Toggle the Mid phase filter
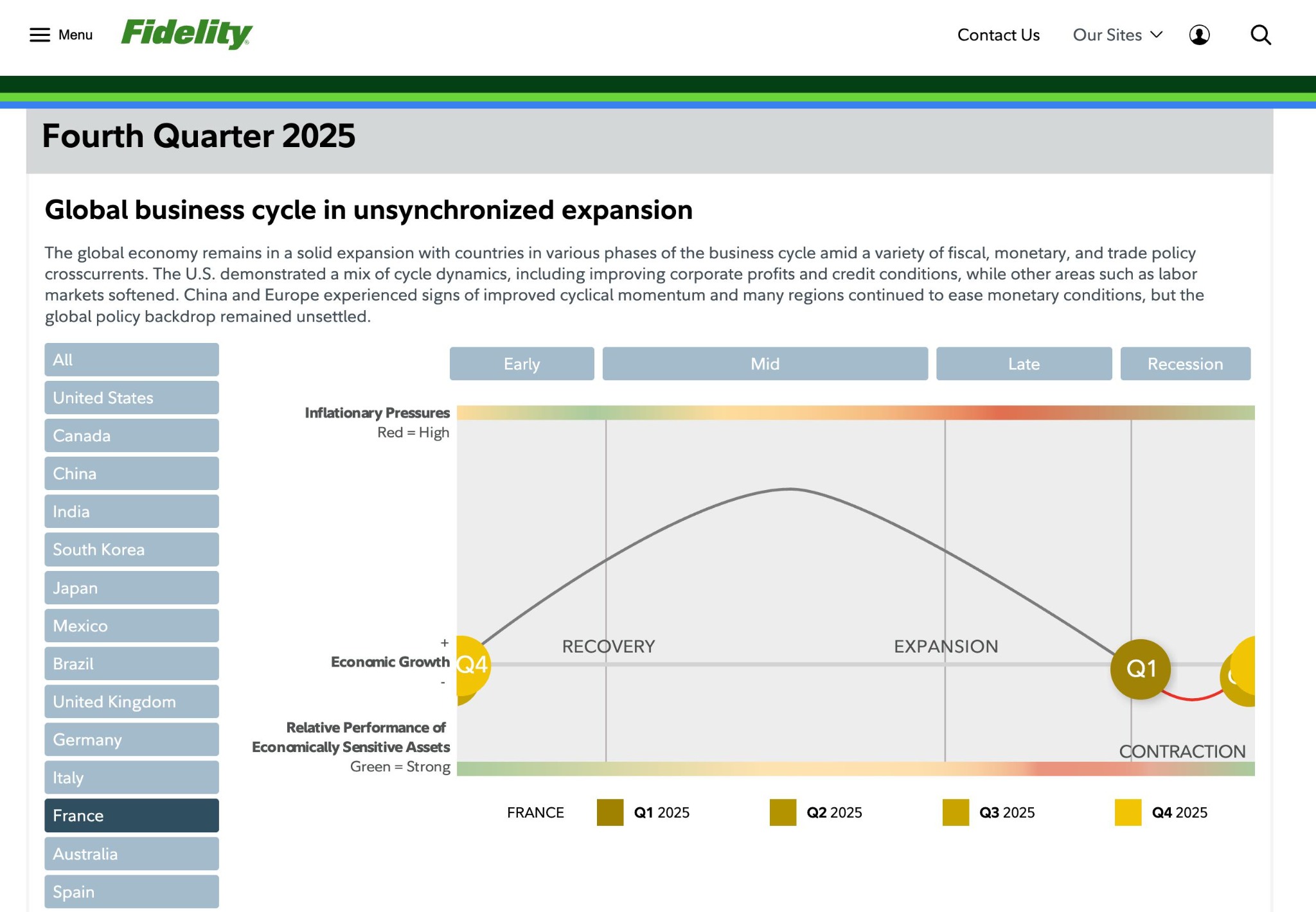1316x912 pixels. pos(764,364)
